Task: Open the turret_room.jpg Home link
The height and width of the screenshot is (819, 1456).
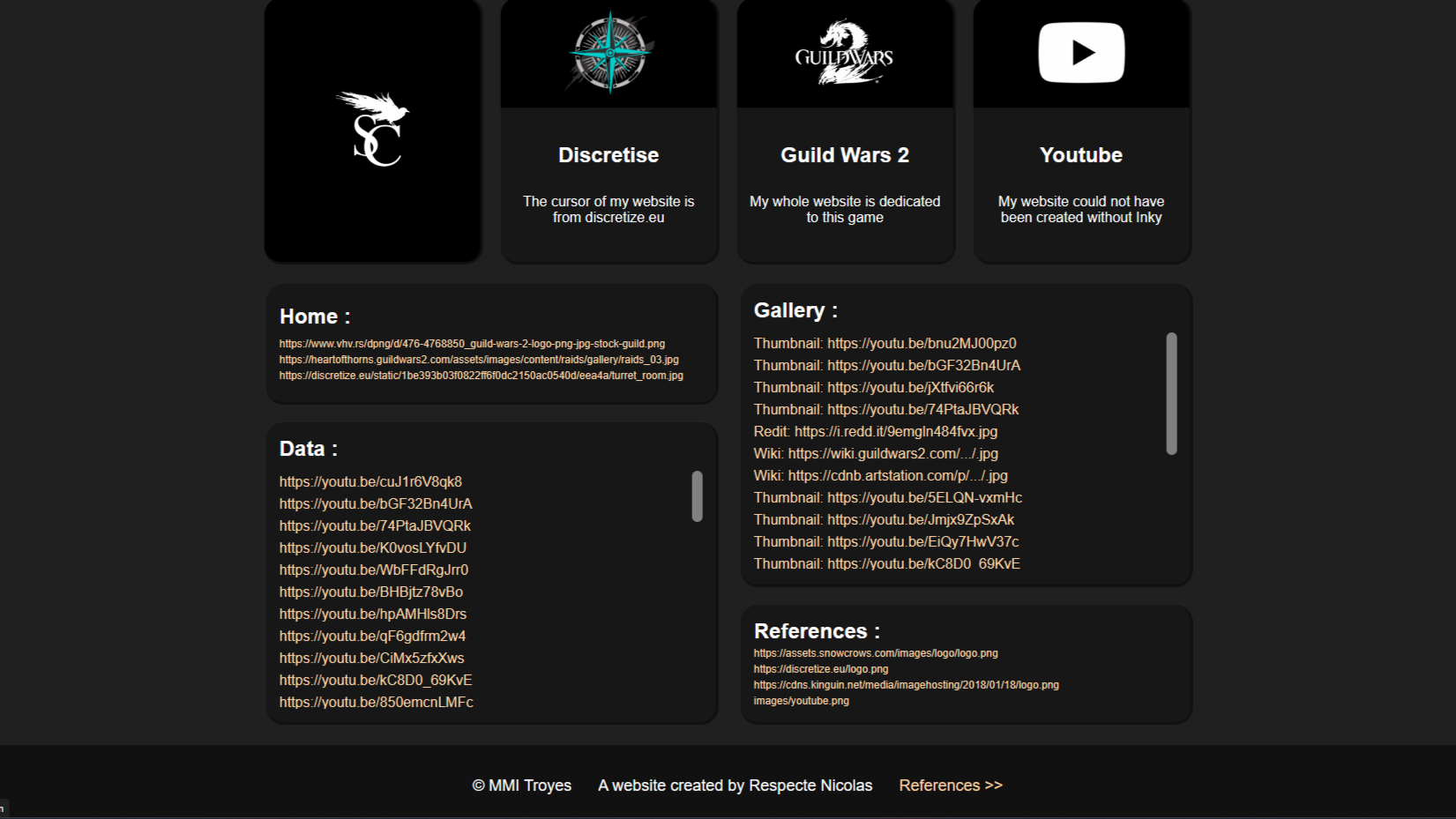Action: [481, 376]
